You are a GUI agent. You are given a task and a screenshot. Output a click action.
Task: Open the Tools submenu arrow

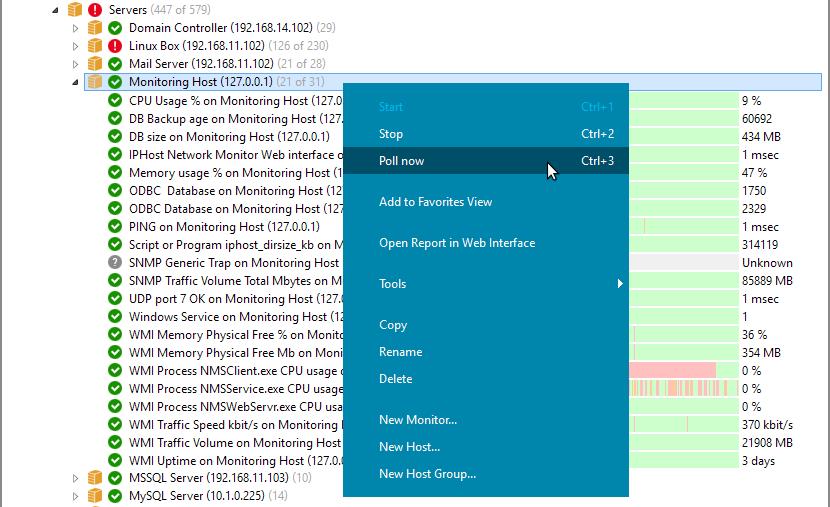[x=620, y=284]
